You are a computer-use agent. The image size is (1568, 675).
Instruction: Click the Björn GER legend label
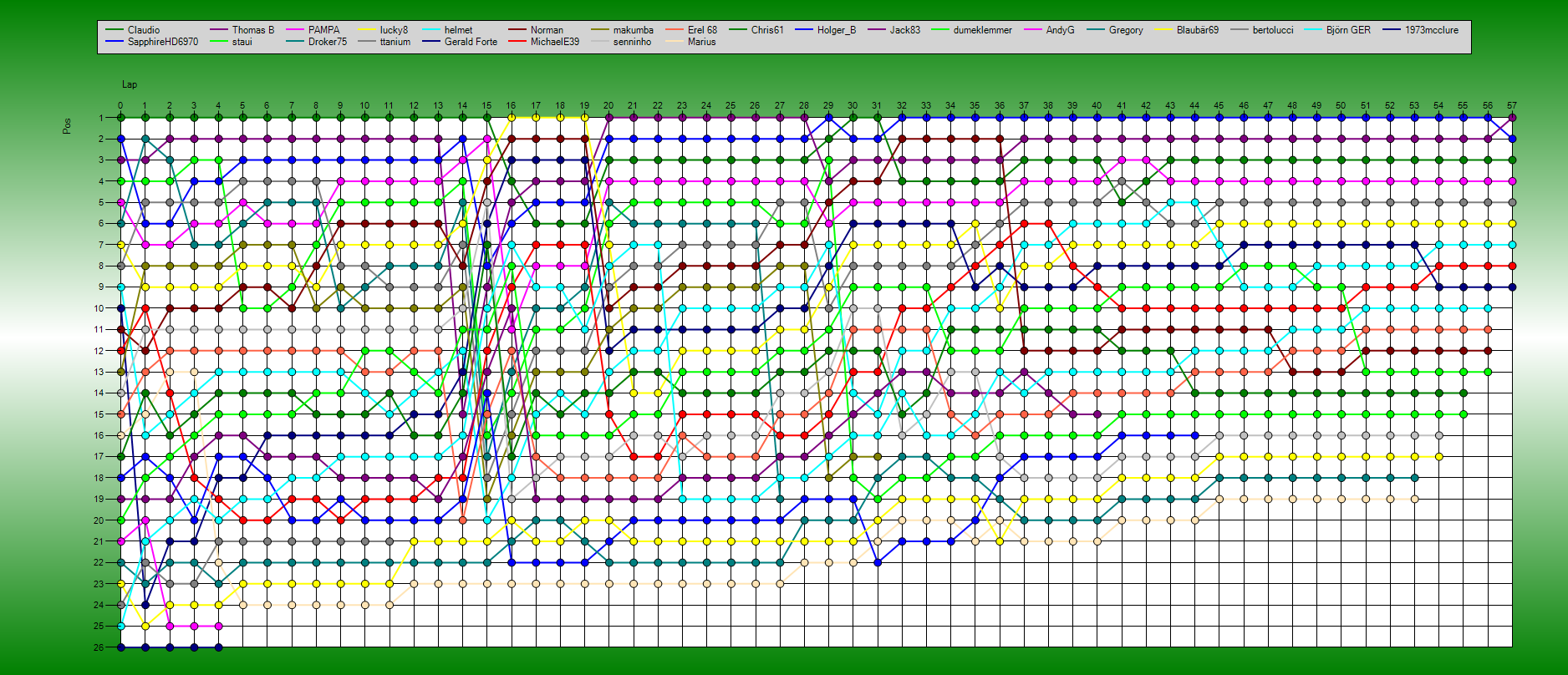pyautogui.click(x=1348, y=30)
